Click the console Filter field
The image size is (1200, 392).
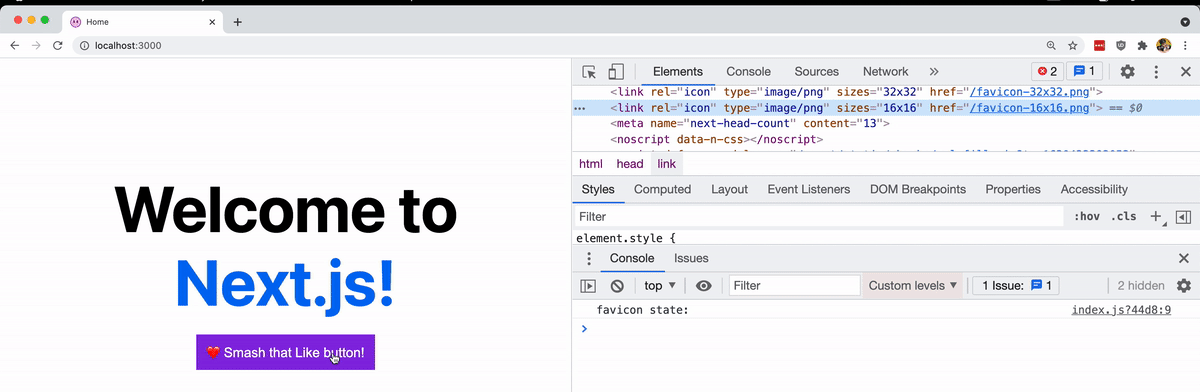794,286
